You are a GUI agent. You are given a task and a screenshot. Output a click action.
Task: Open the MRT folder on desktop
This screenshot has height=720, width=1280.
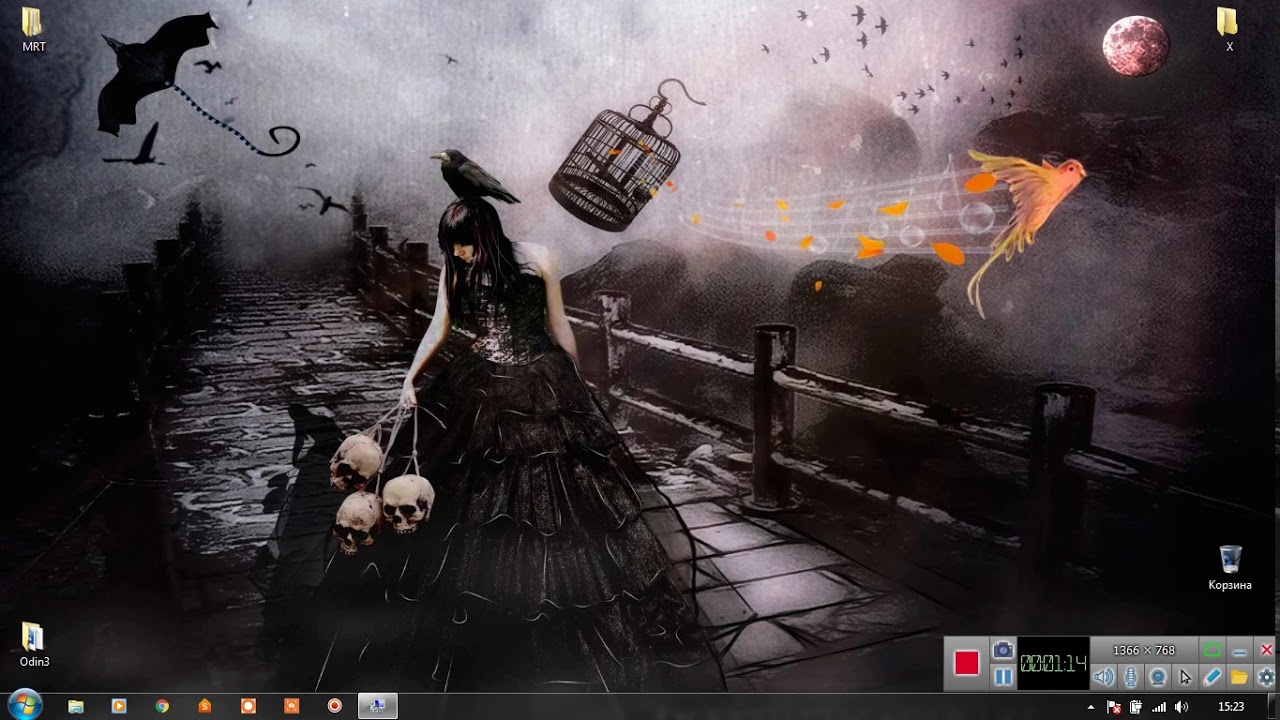tap(33, 28)
